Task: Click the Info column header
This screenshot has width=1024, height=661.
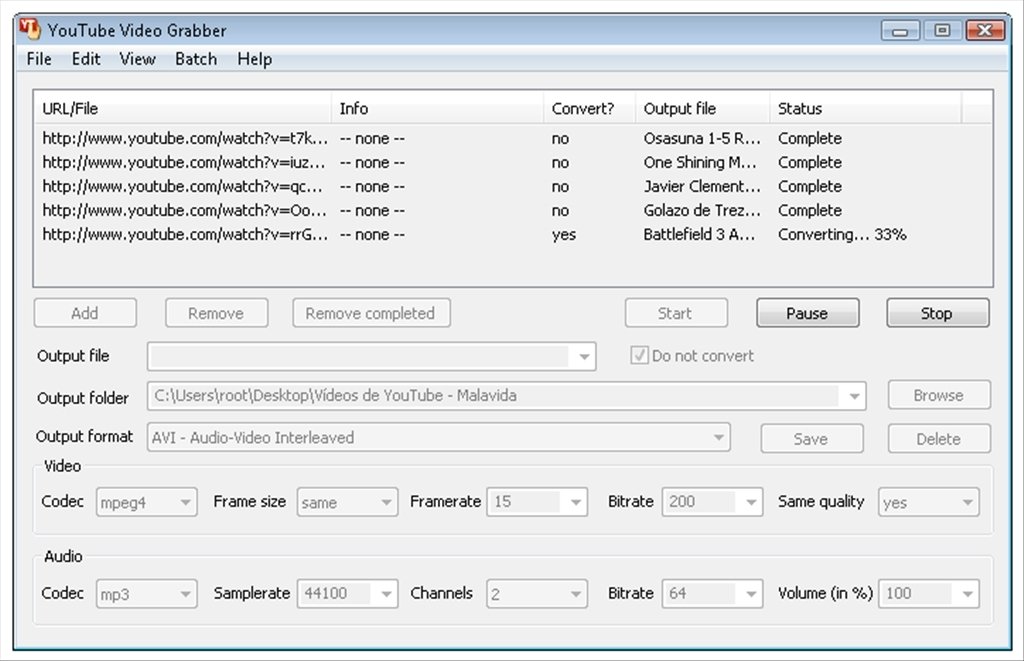Action: 438,108
